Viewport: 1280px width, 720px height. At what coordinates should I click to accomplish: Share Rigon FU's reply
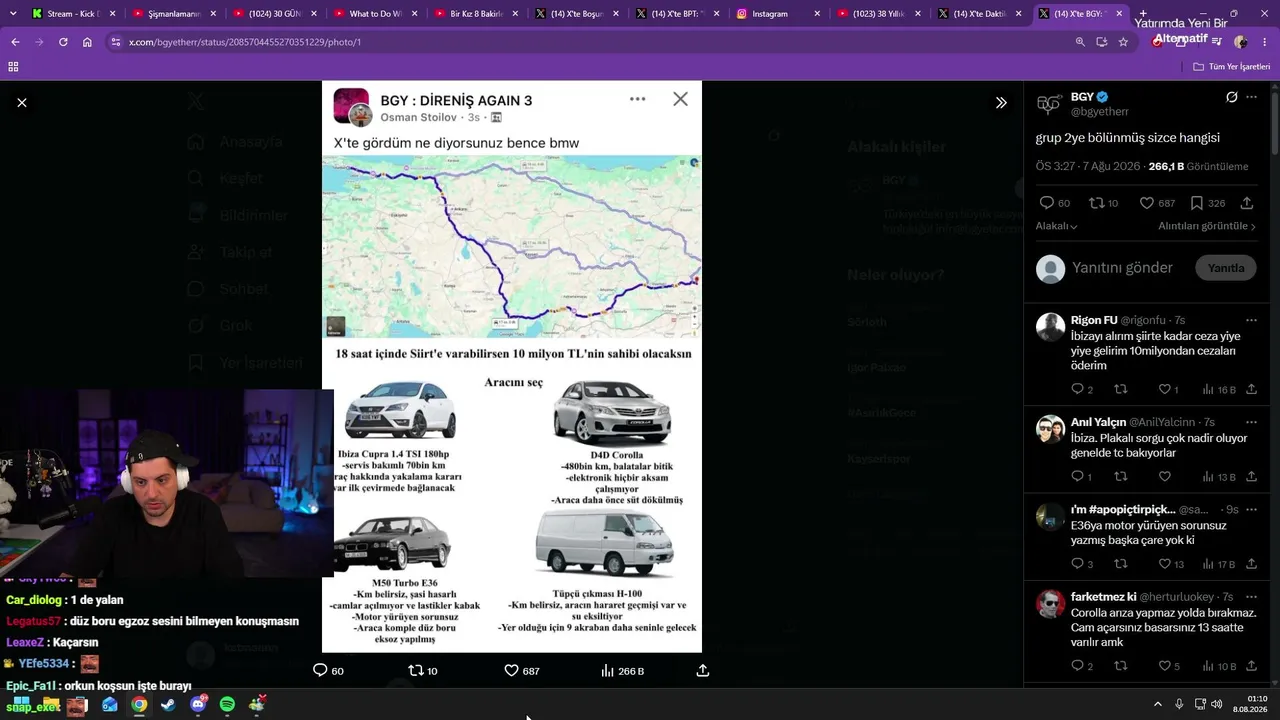(x=1251, y=389)
